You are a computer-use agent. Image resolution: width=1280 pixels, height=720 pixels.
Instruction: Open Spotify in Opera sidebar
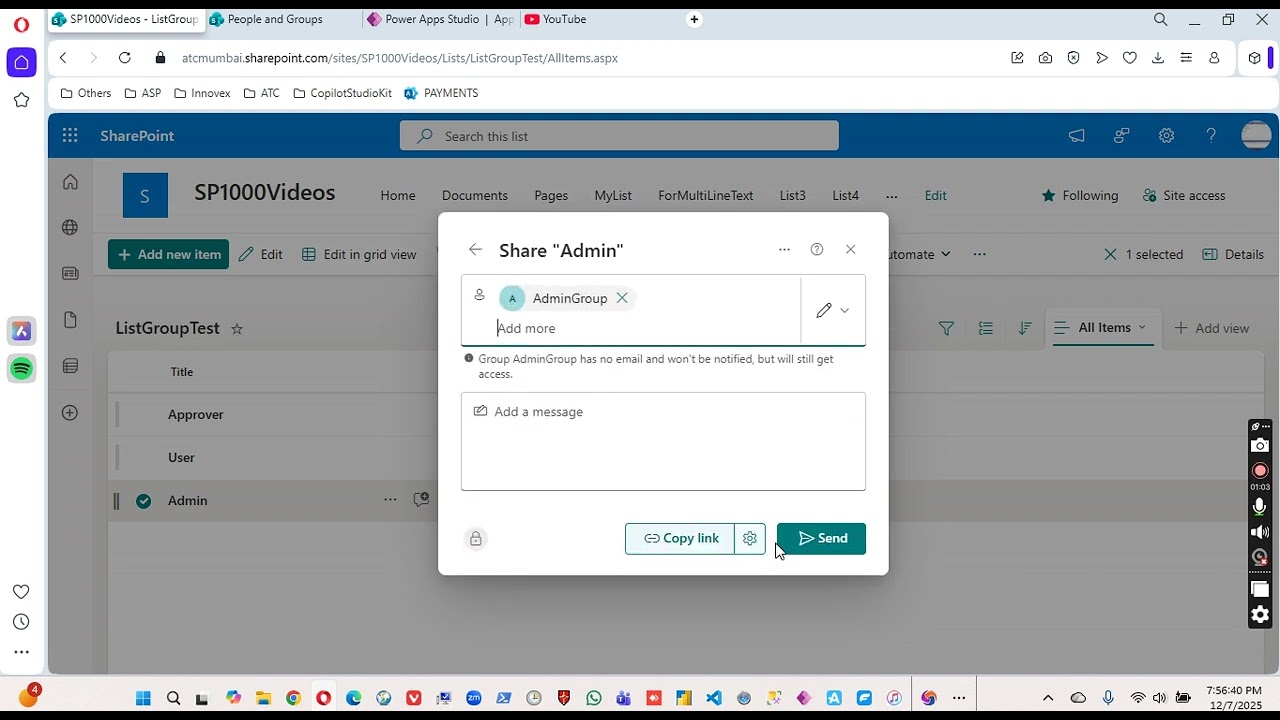click(x=21, y=369)
